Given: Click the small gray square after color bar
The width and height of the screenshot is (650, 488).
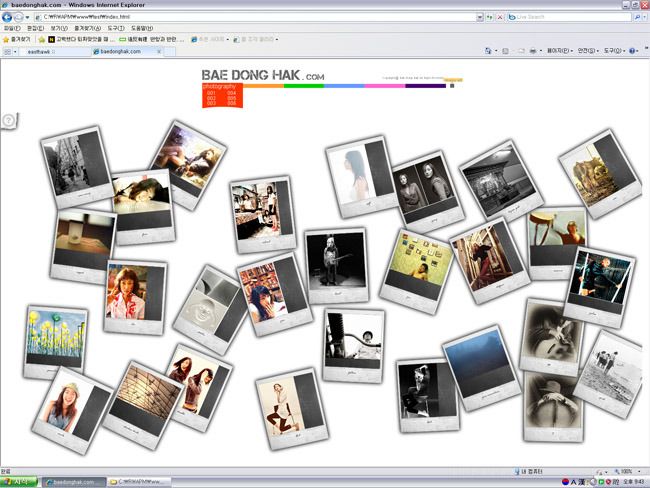Looking at the screenshot, I should [452, 86].
